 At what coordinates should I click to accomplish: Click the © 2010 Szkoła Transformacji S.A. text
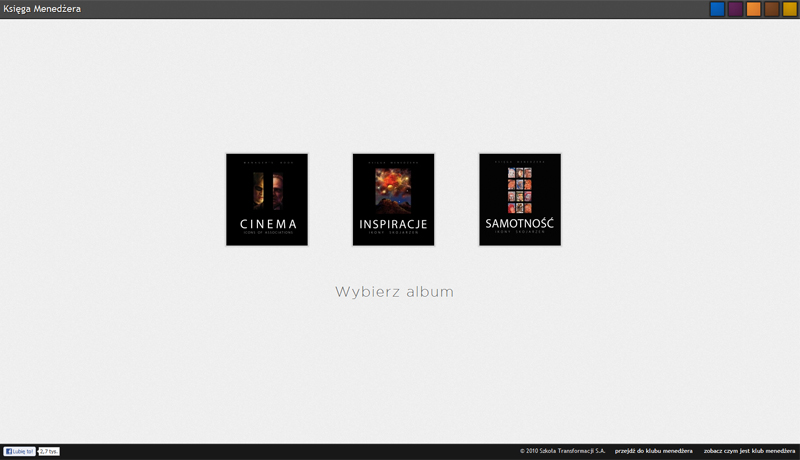coord(562,451)
